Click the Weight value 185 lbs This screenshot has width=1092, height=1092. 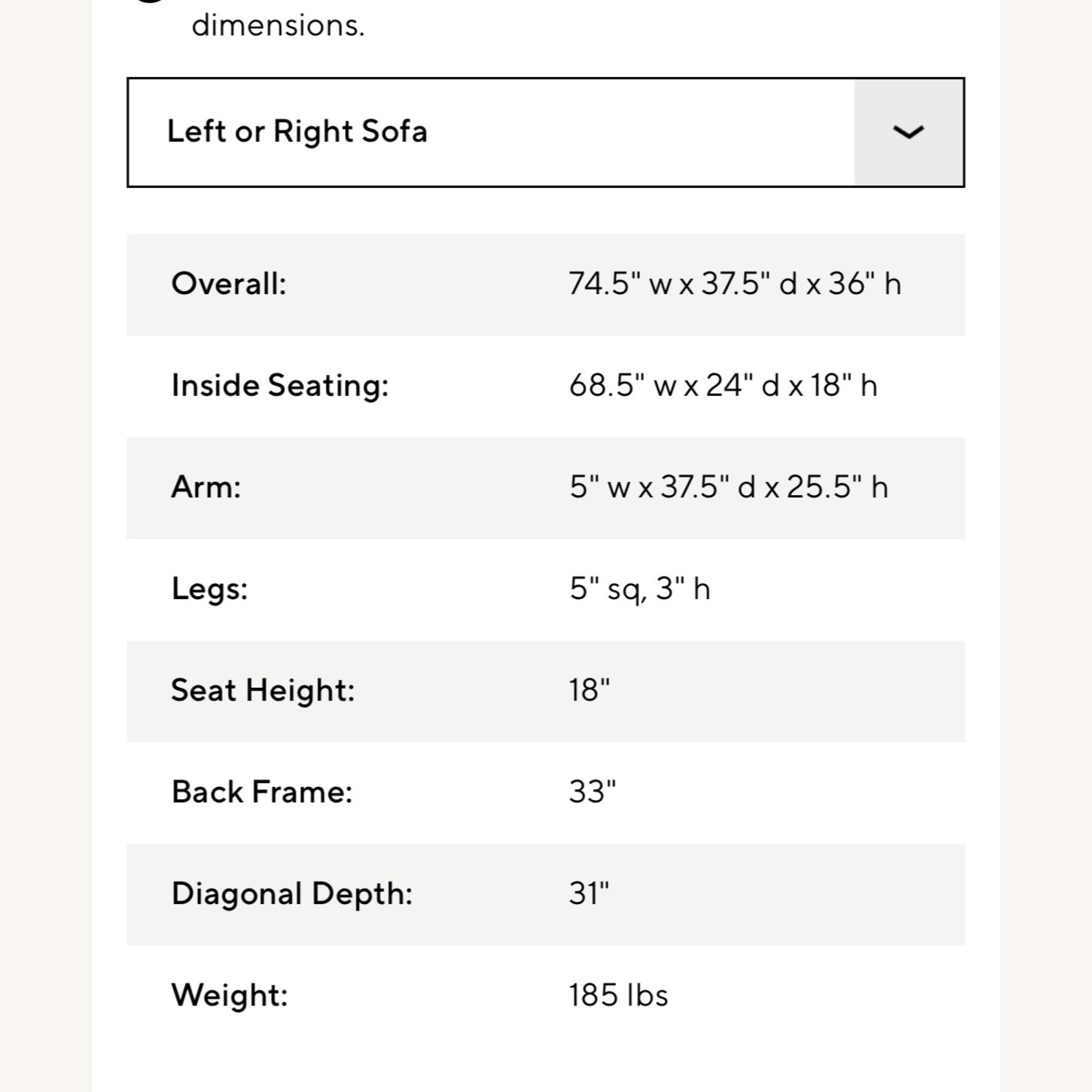click(x=618, y=995)
